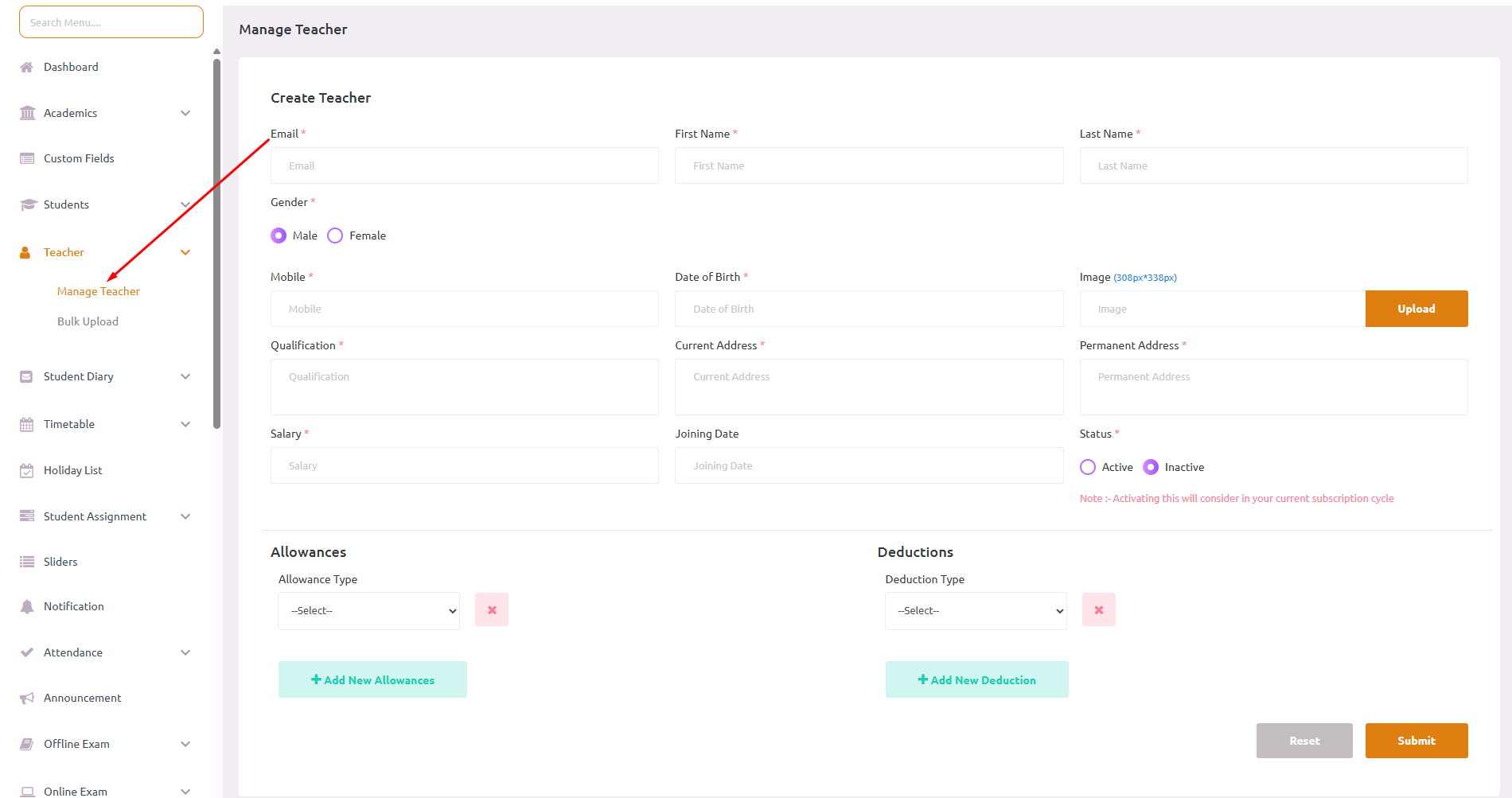Click the Holiday List calendar icon
This screenshot has height=798, width=1512.
click(x=27, y=470)
